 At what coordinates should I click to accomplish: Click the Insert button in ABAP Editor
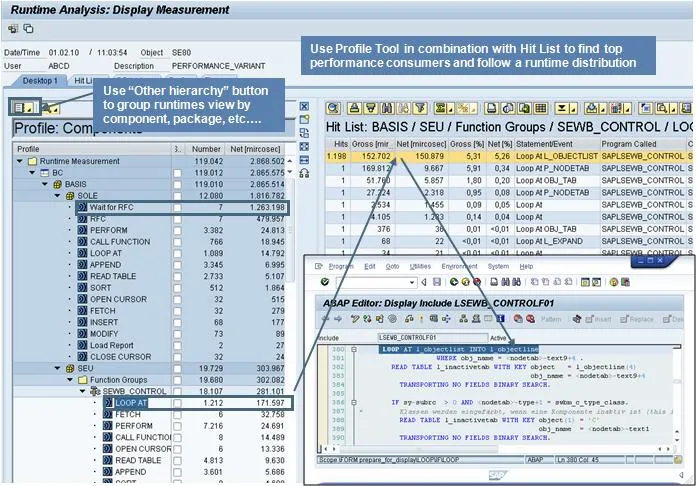[598, 319]
